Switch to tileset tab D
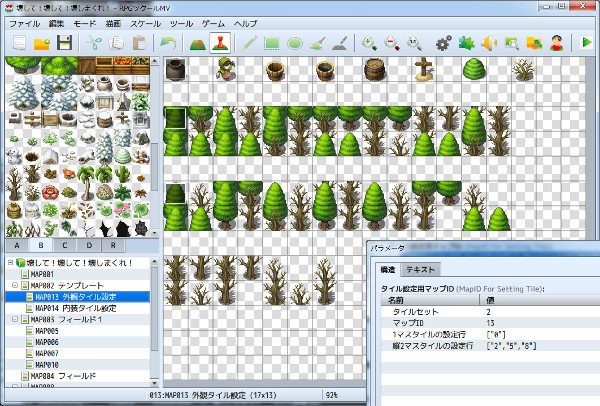The width and height of the screenshot is (600, 406). (89, 245)
